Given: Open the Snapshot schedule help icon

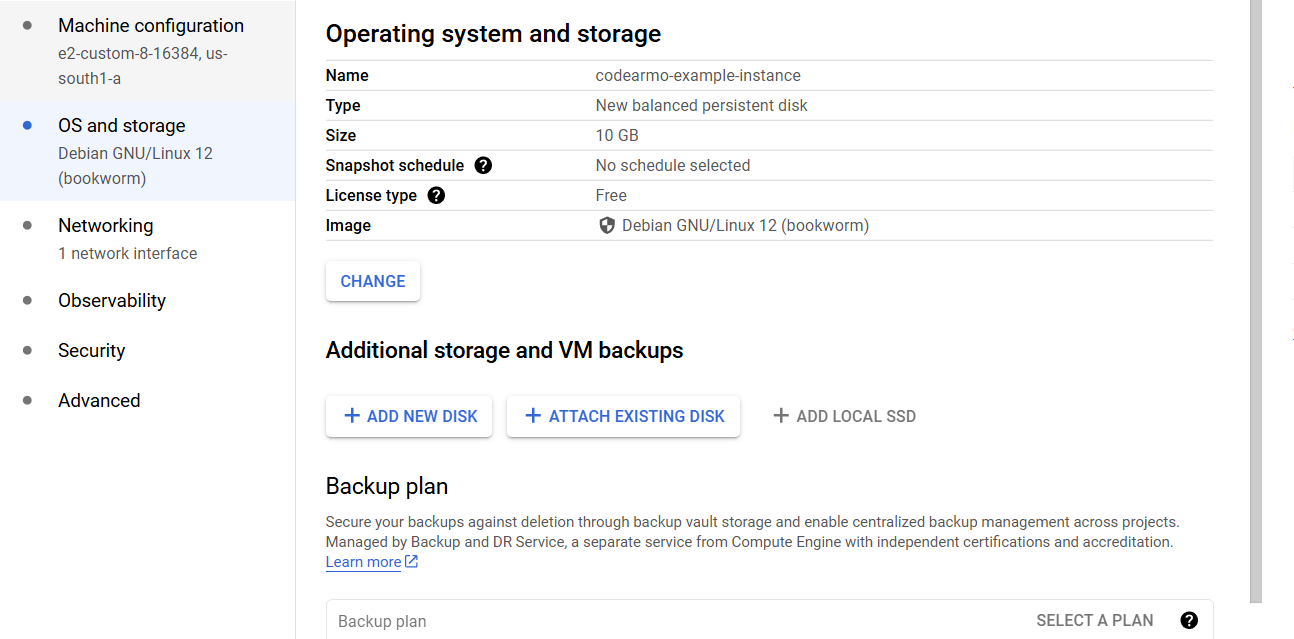Looking at the screenshot, I should 483,165.
